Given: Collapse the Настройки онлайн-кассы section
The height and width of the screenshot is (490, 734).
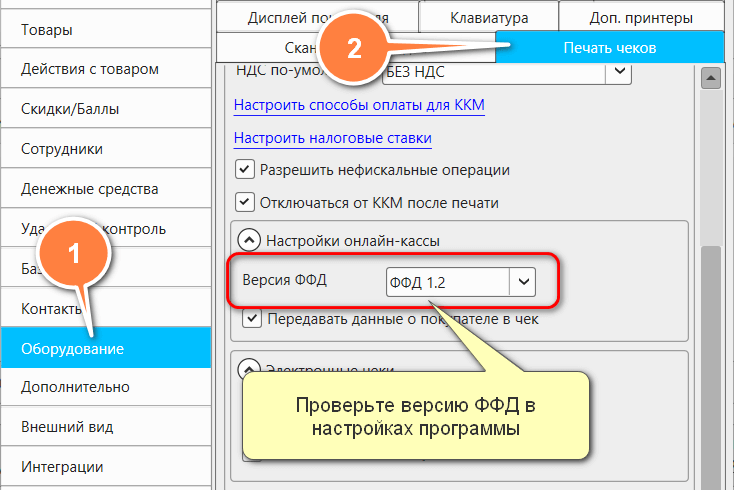Looking at the screenshot, I should pos(246,240).
